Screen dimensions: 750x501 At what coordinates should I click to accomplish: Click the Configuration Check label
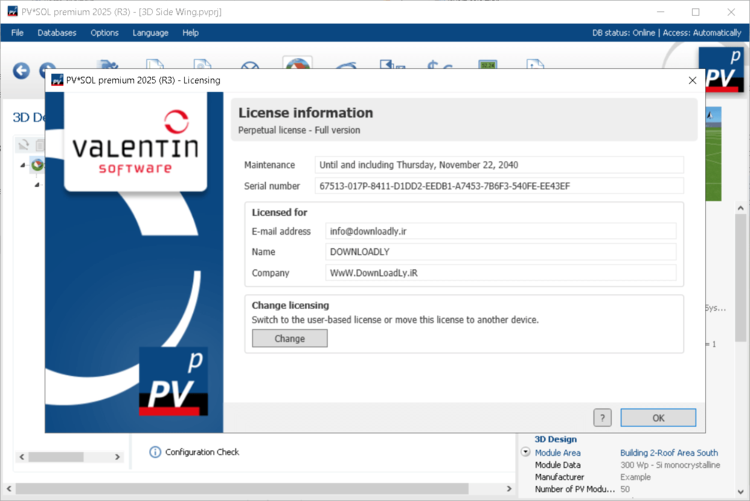(x=202, y=452)
